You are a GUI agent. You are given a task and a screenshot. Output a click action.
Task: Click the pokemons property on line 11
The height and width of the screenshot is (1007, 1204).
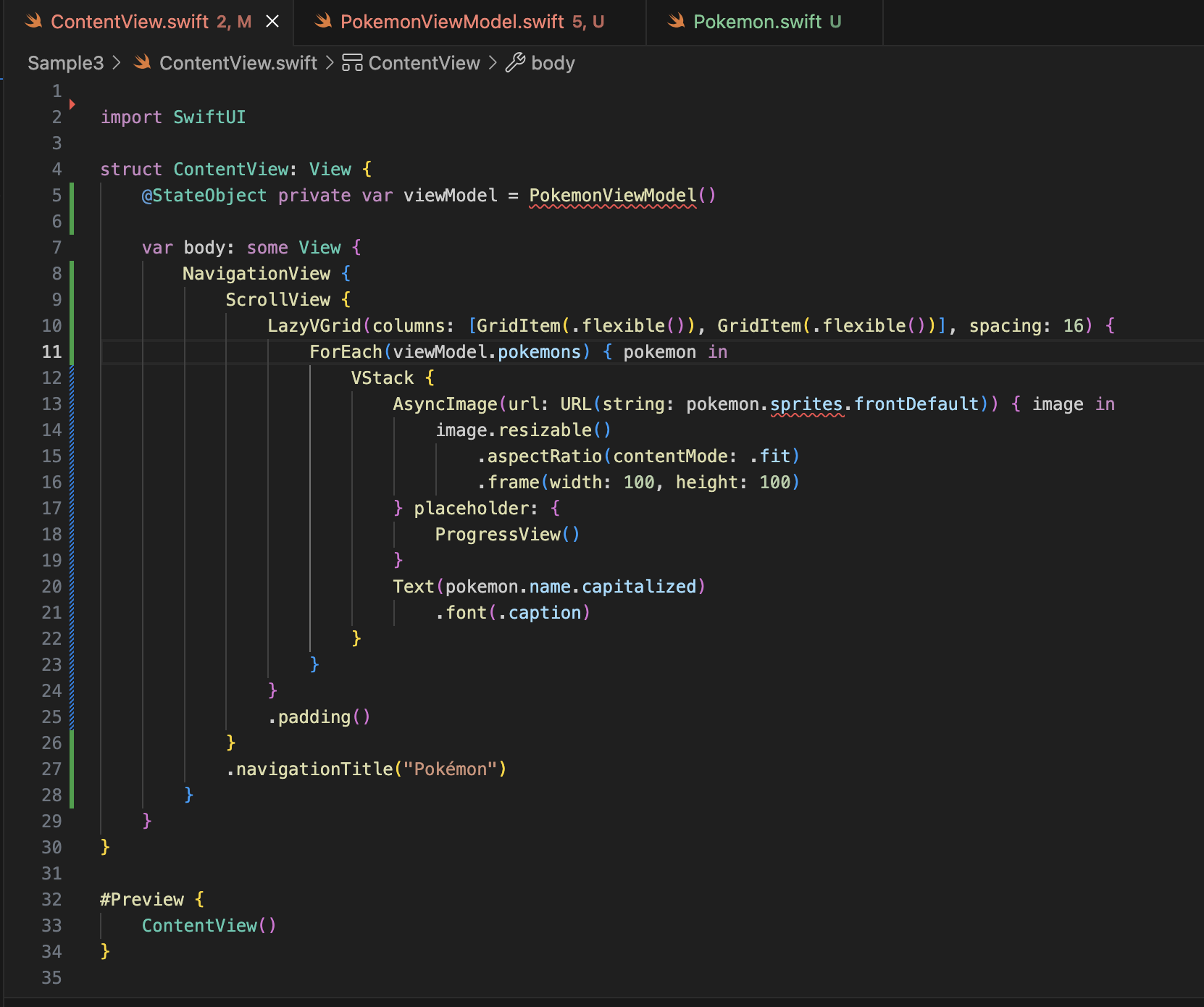click(540, 352)
